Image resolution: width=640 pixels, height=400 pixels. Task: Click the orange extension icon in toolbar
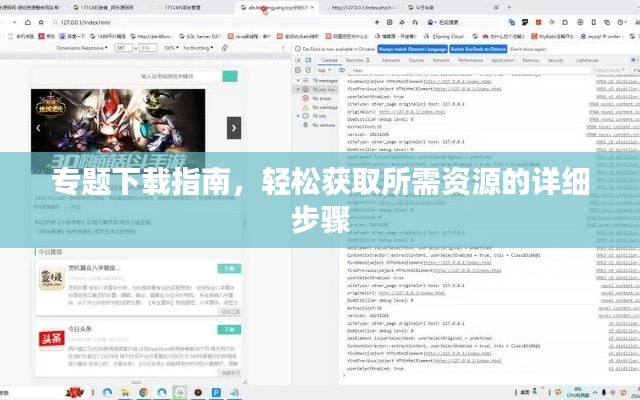pyautogui.click(x=538, y=22)
